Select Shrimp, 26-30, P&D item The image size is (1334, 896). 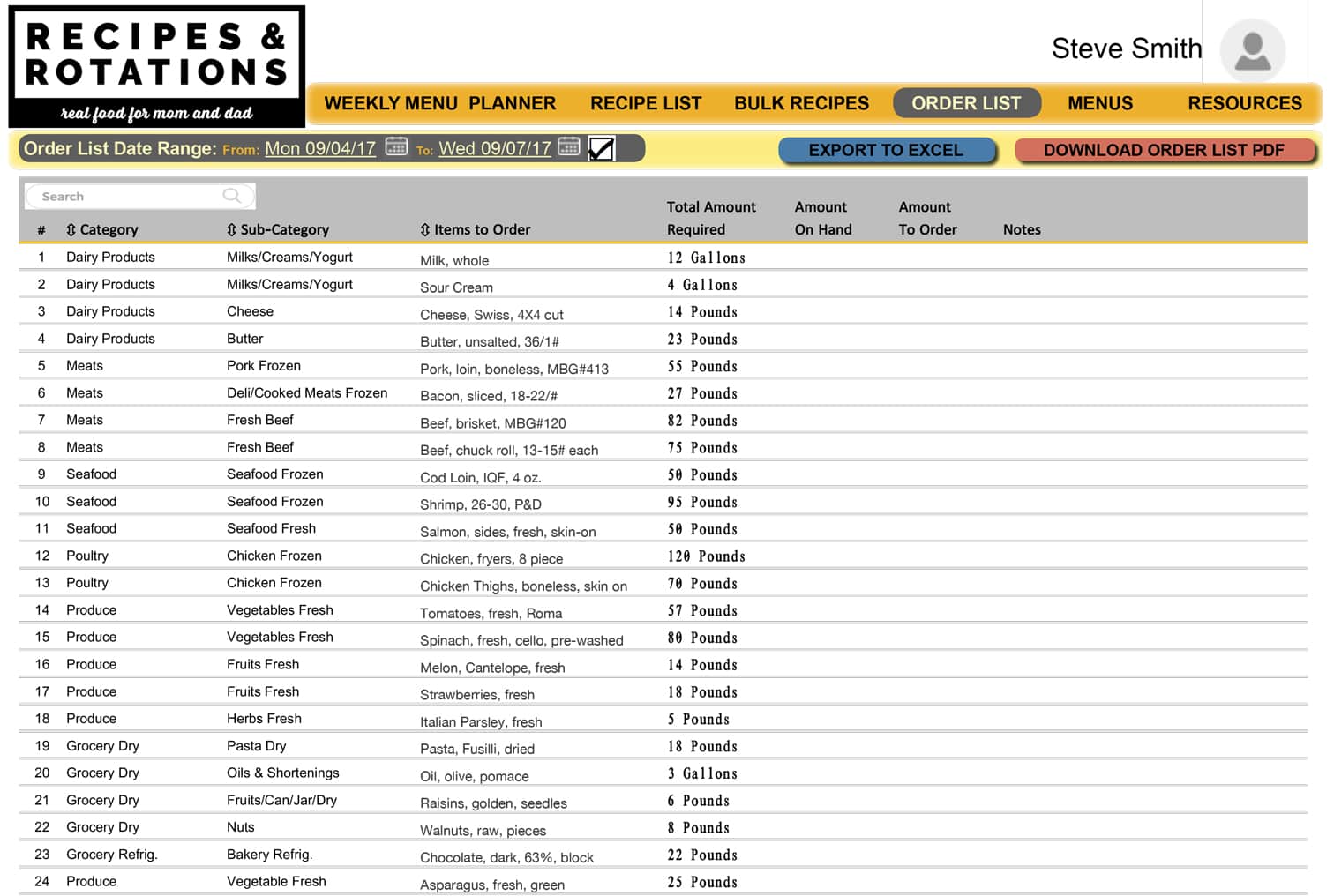[481, 504]
